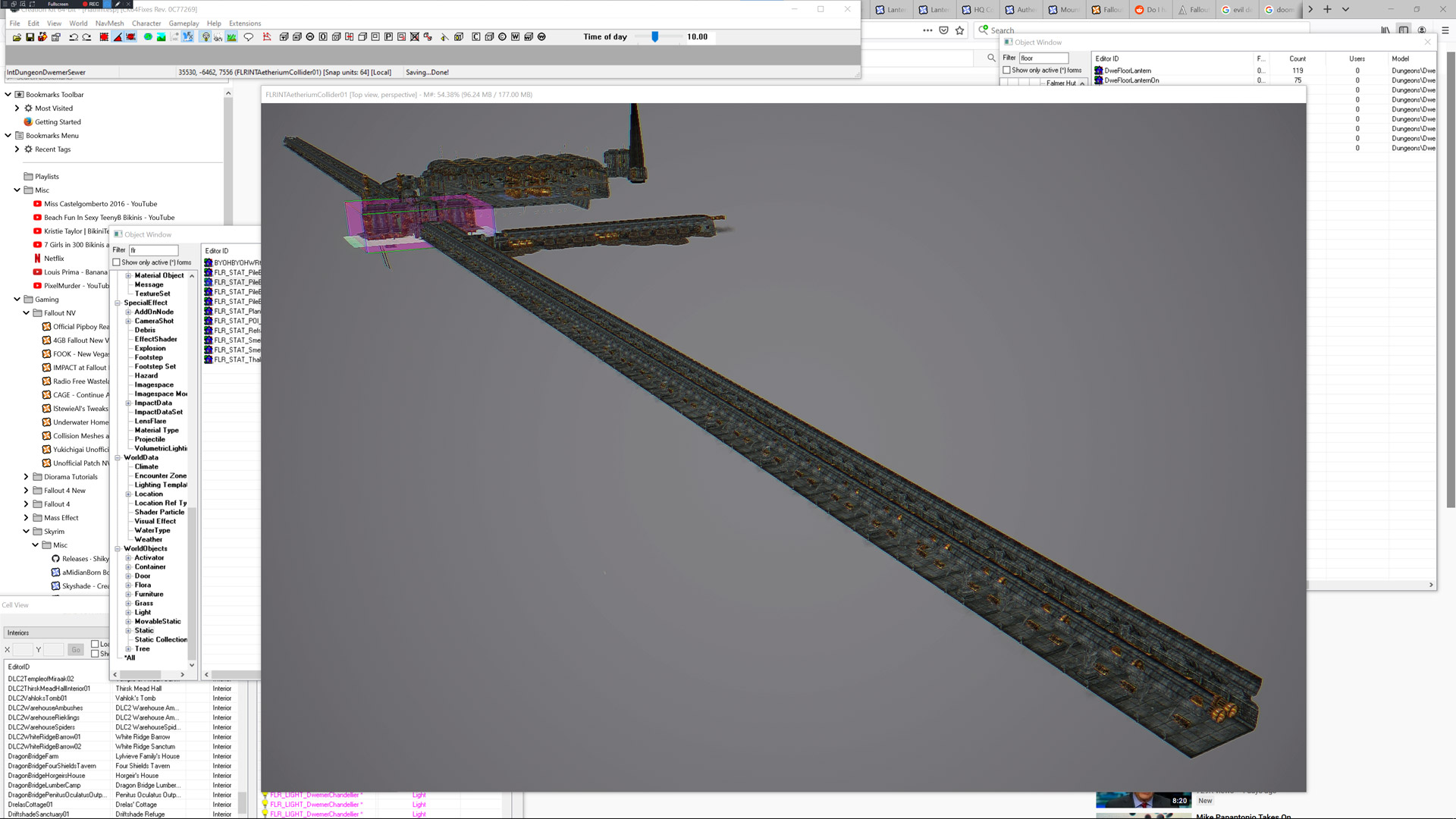Click the landscape editing toolbar icon
Screen dimensions: 1456x819
[162, 37]
